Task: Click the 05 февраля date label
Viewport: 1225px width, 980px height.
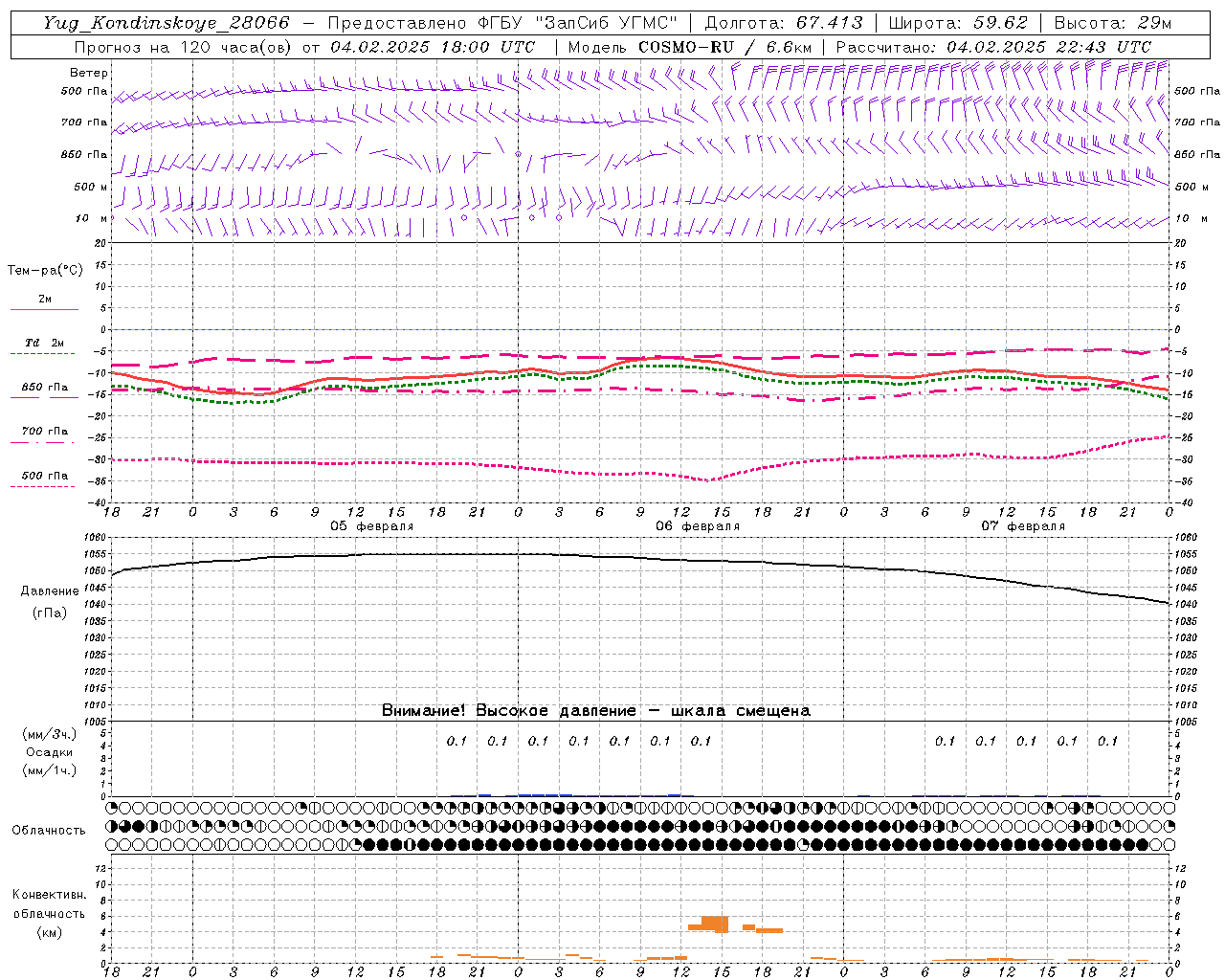Action: (x=372, y=526)
